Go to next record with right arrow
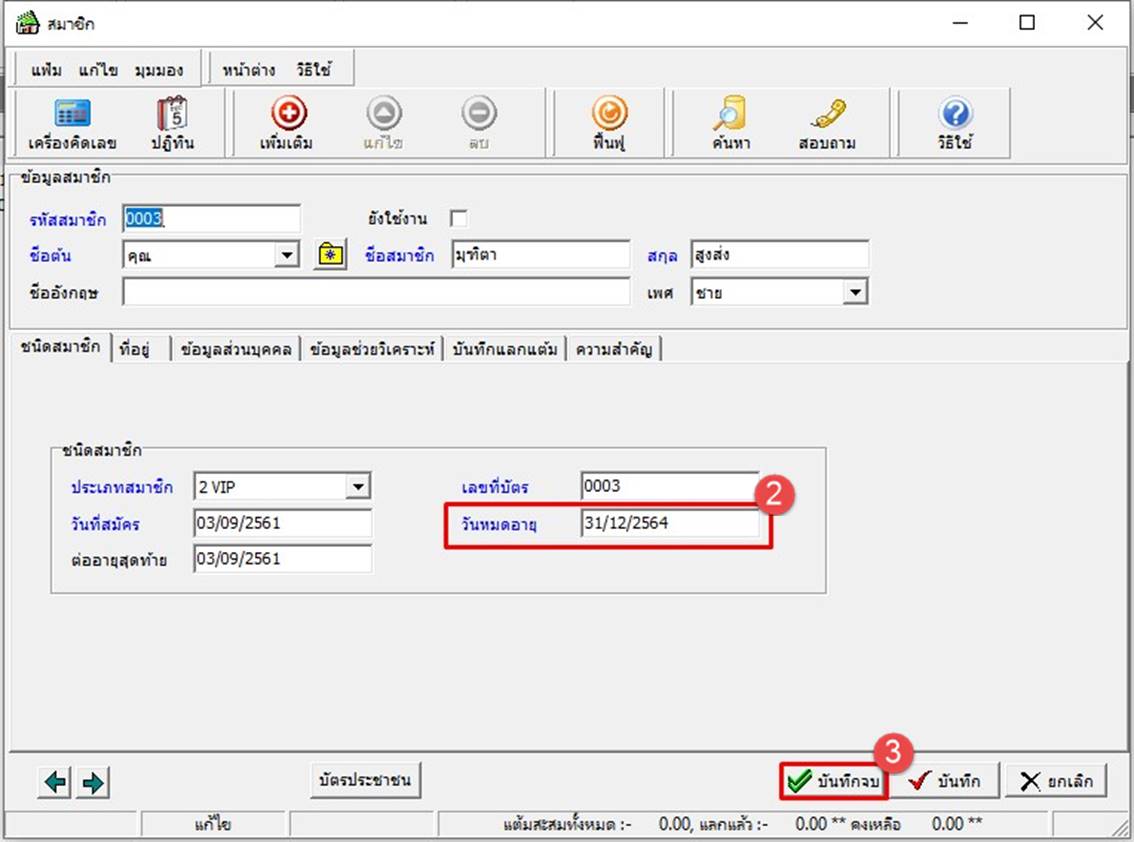The image size is (1134, 842). pyautogui.click(x=93, y=783)
